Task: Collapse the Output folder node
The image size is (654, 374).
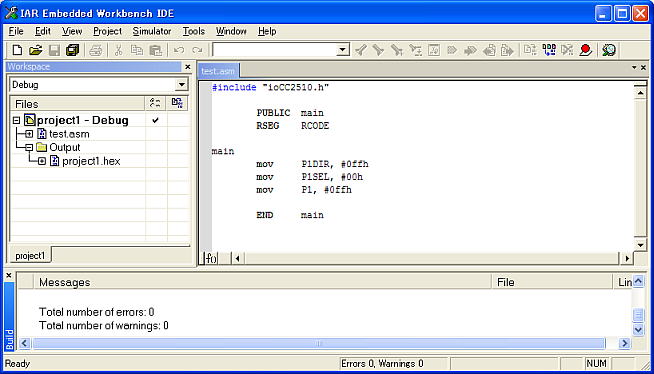Action: click(x=29, y=147)
